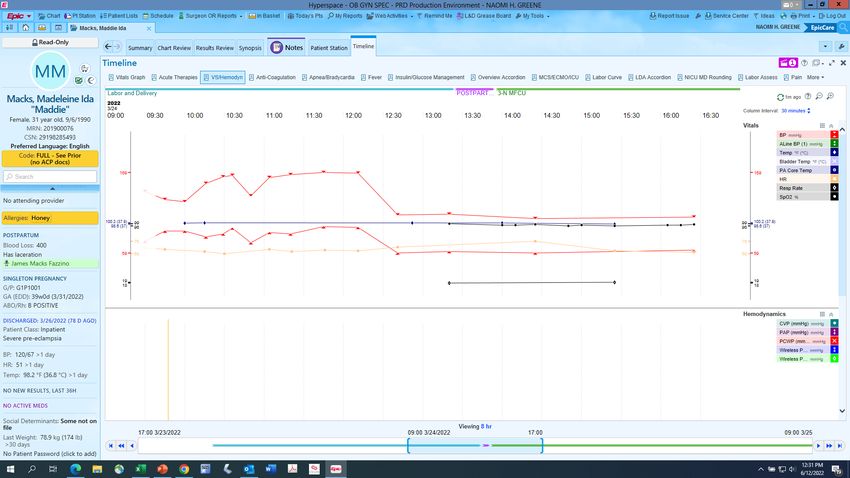
Task: Expand the Timeline to full screen
Action: pyautogui.click(x=832, y=63)
